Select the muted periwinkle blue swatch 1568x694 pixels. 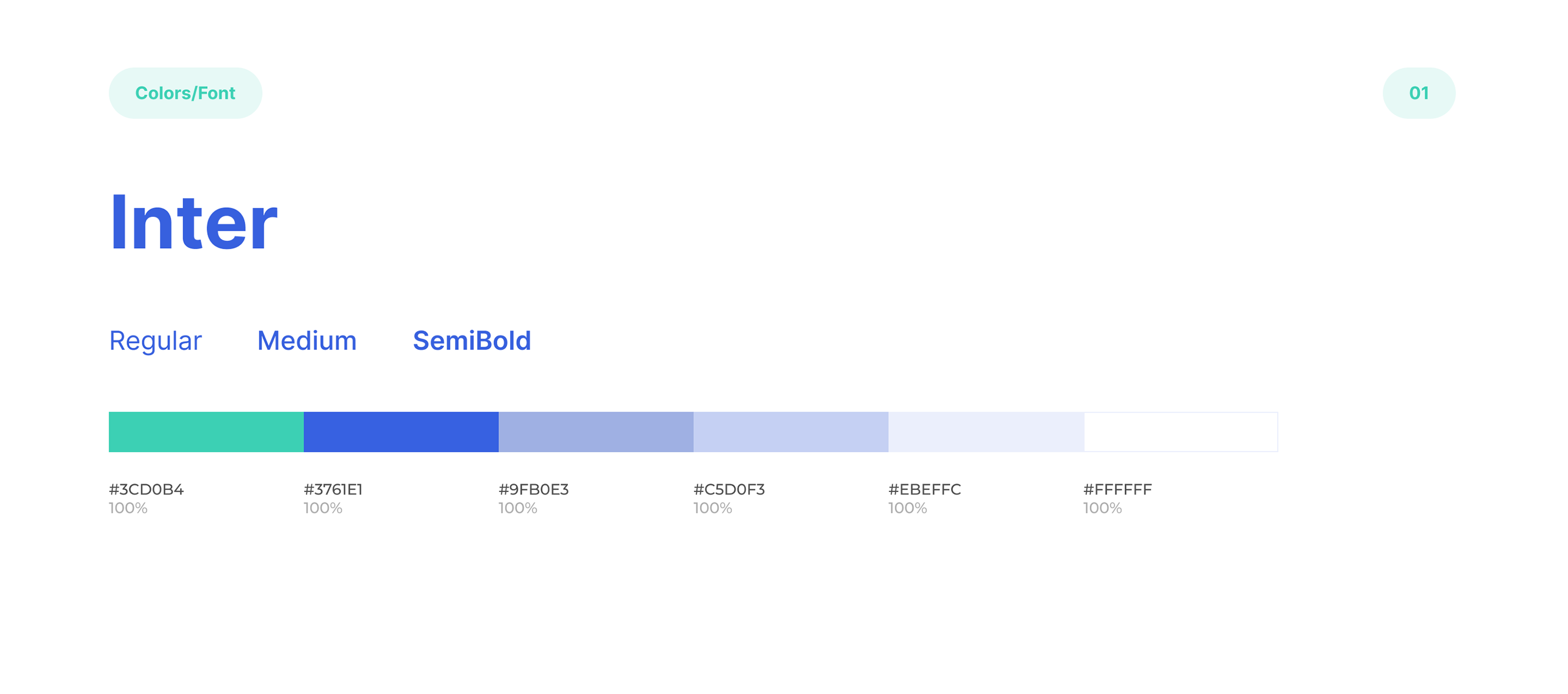coord(596,432)
